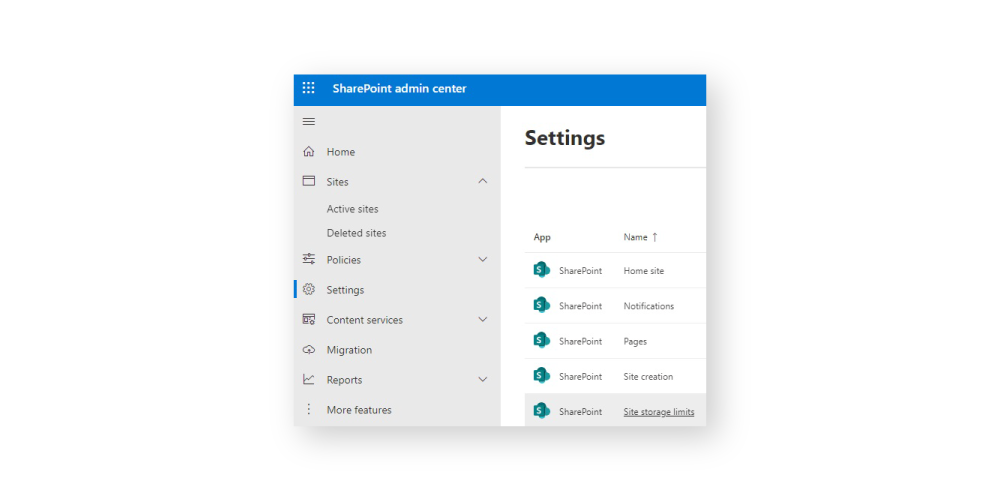Screen dimensions: 1000x501
Task: Open Deleted sites in navigation
Action: click(x=356, y=233)
